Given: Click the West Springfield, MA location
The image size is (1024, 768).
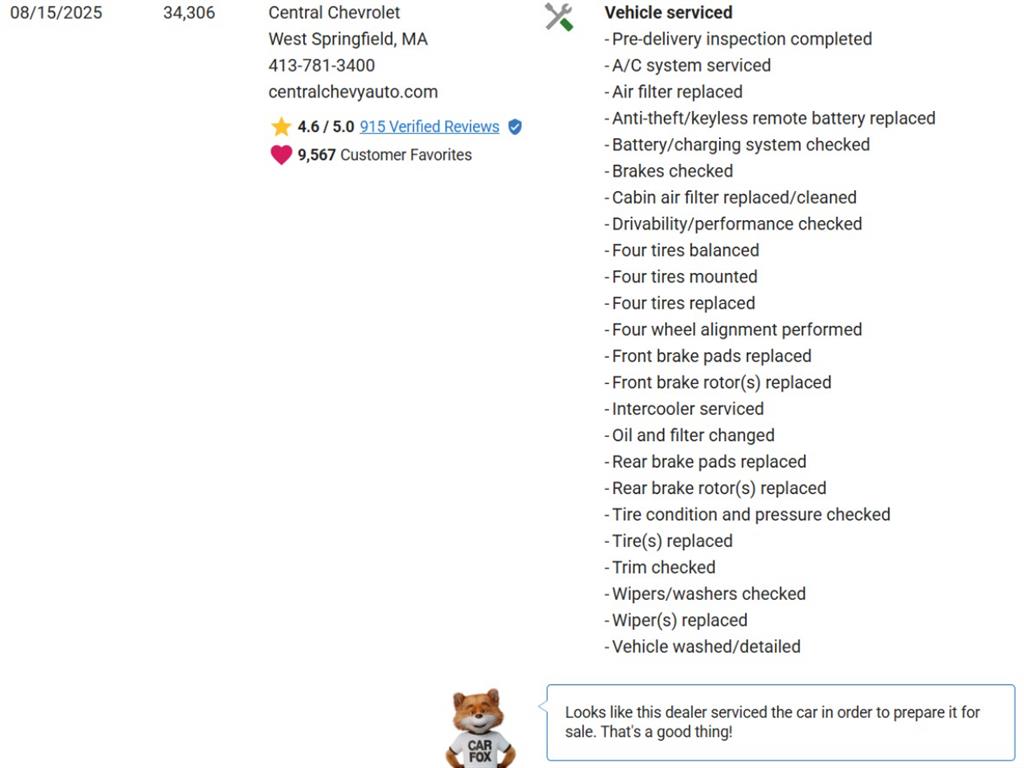Looking at the screenshot, I should pyautogui.click(x=348, y=39).
